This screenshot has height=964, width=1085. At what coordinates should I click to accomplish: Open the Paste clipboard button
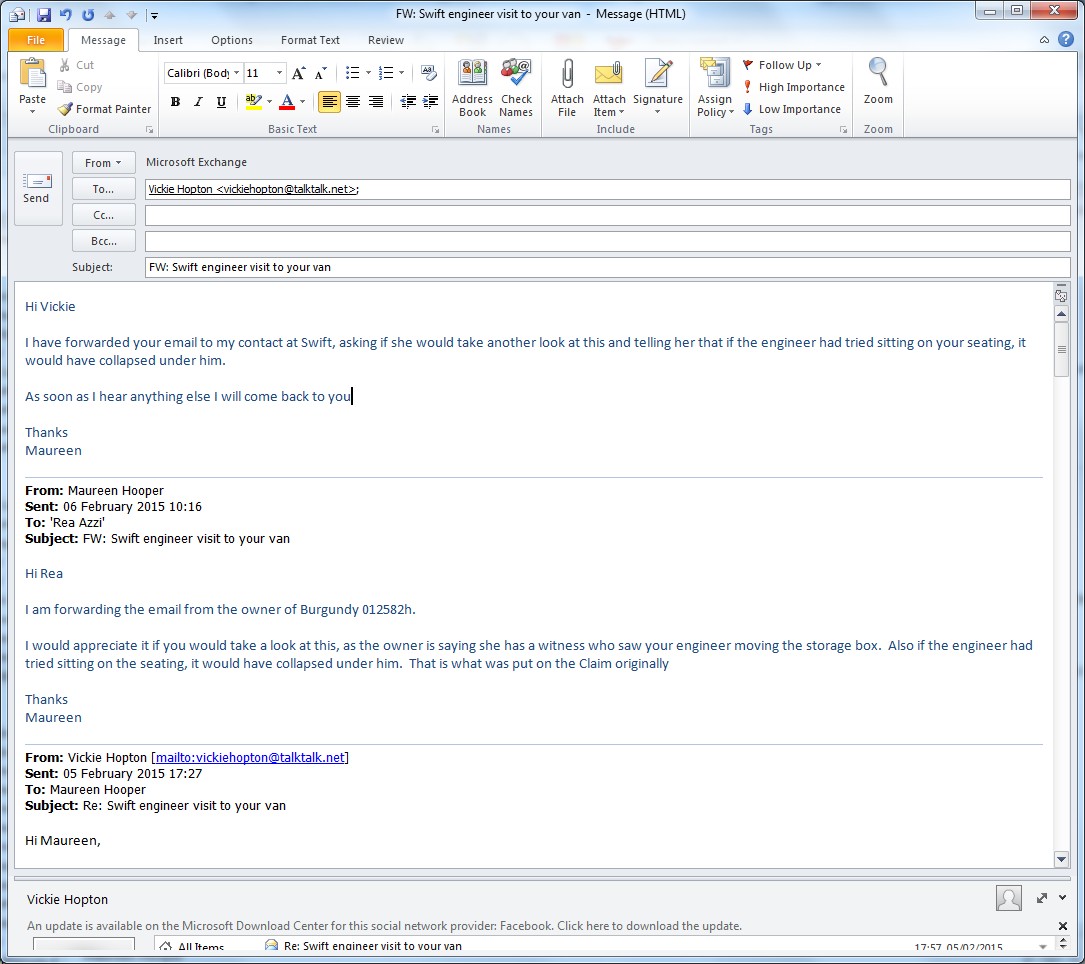(32, 87)
